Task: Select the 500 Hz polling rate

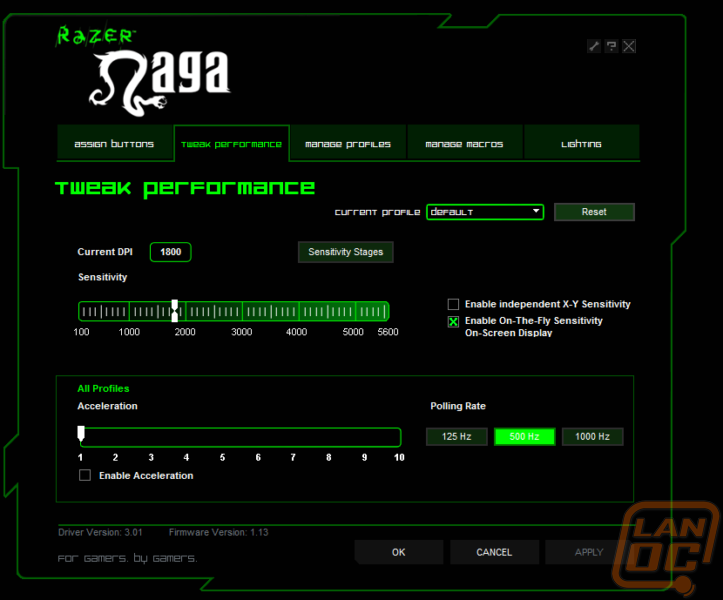Action: click(x=525, y=436)
